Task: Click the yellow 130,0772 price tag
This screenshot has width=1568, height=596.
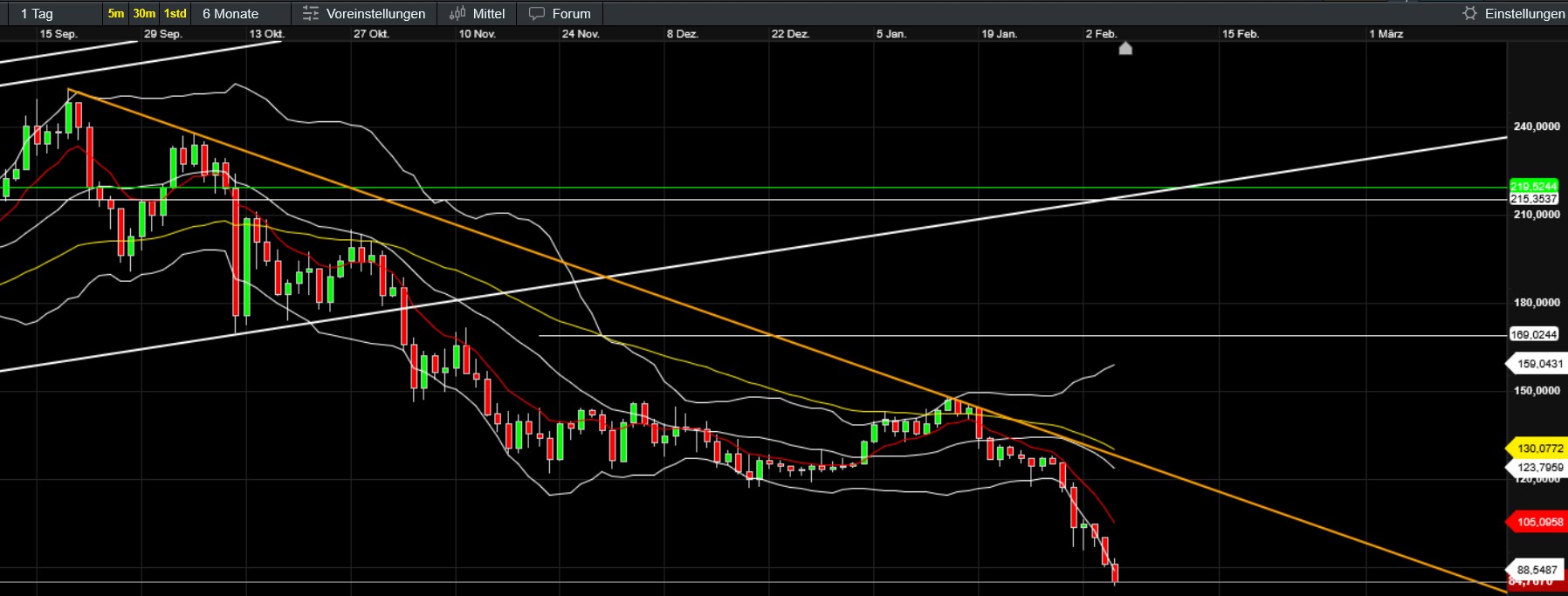Action: point(1539,449)
